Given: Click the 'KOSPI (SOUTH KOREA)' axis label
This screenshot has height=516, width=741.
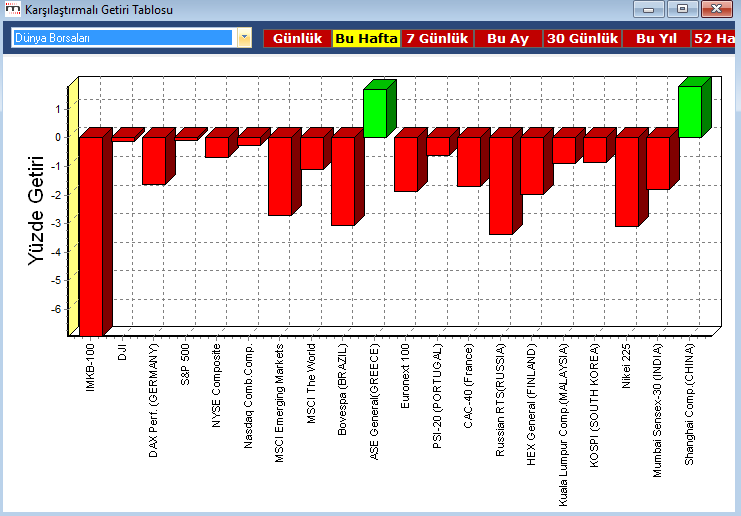Looking at the screenshot, I should coord(595,405).
